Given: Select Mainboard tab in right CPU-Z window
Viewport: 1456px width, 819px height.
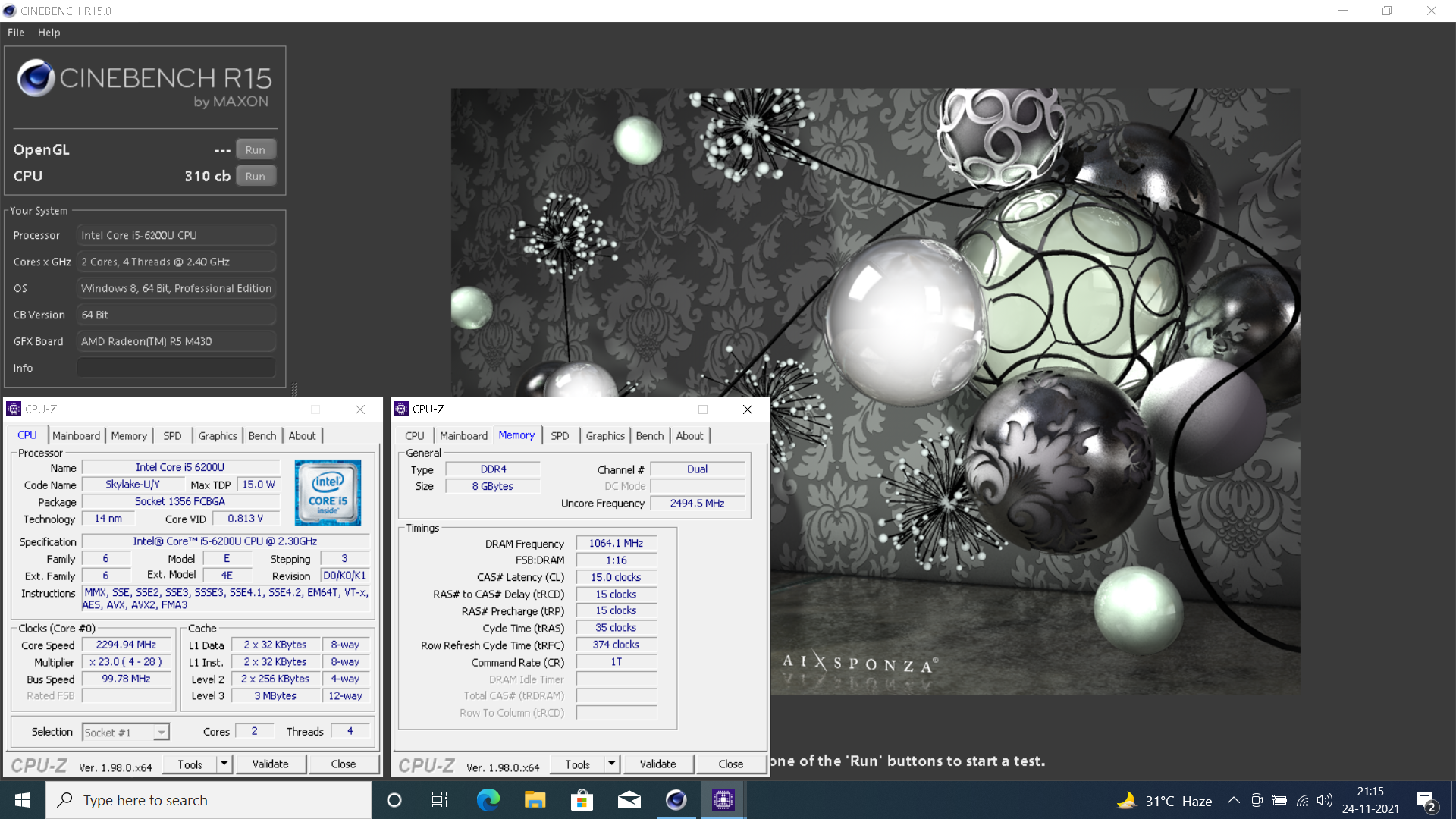Looking at the screenshot, I should click(x=463, y=435).
